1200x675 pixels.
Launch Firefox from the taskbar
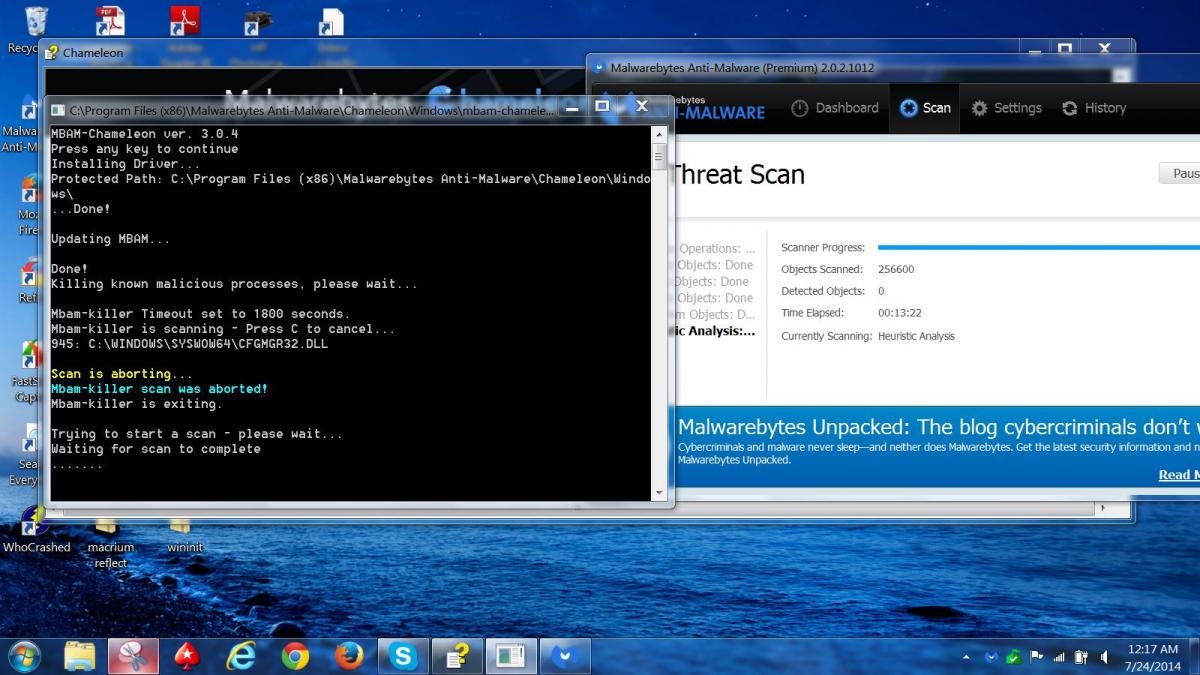tap(350, 656)
